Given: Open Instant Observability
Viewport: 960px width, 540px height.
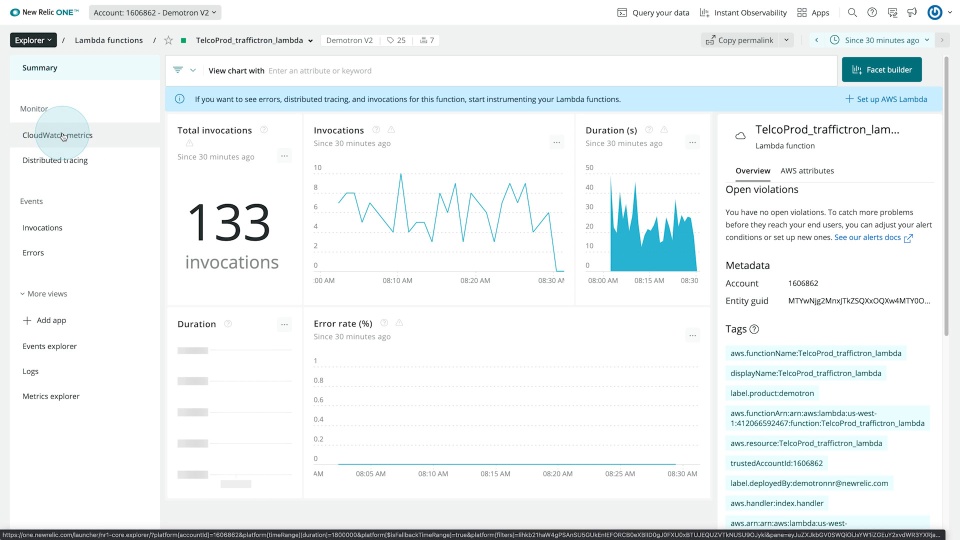Looking at the screenshot, I should click(743, 12).
